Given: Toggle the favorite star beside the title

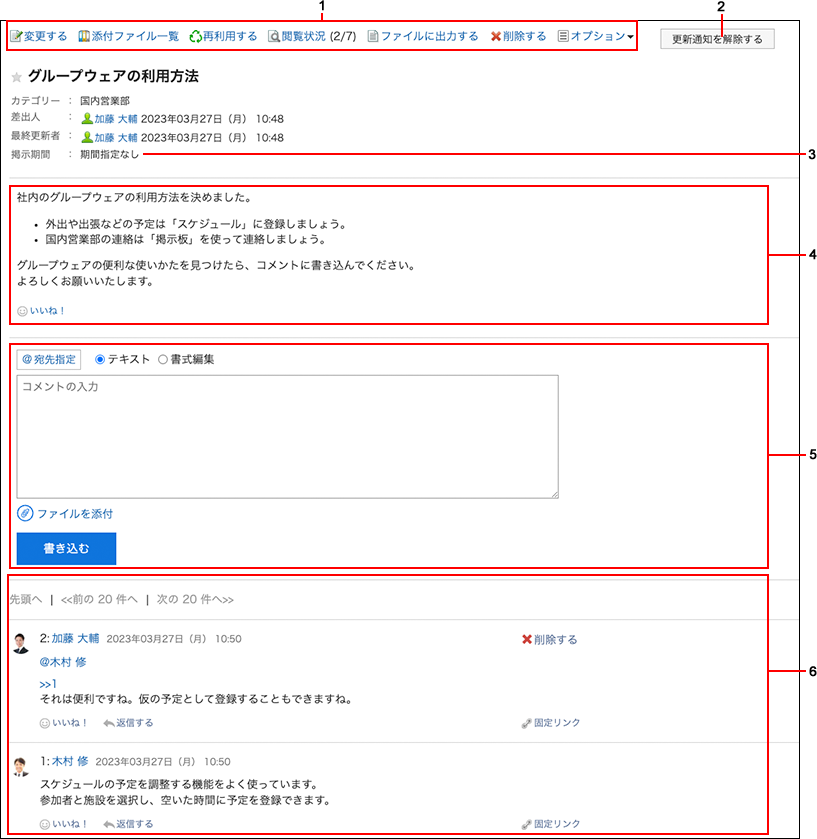Looking at the screenshot, I should coord(17,77).
